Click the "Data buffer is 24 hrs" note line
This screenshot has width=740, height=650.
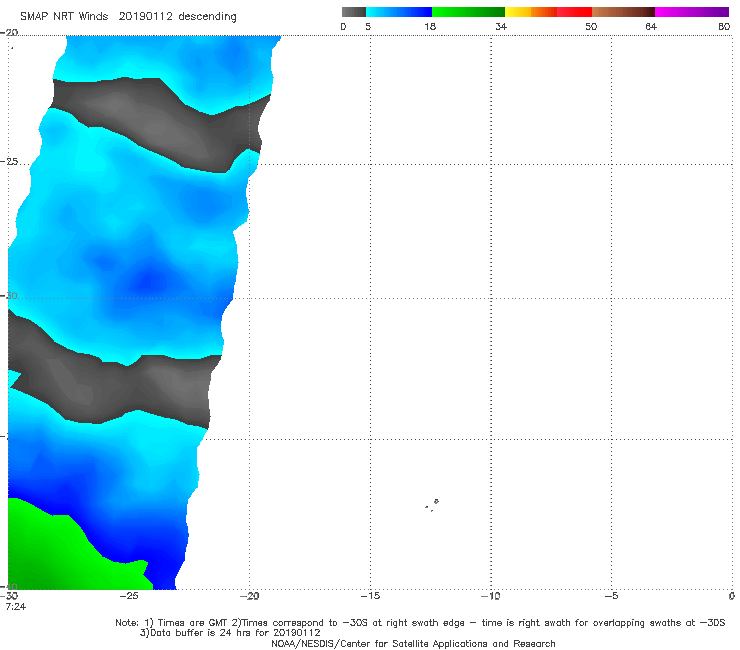tap(230, 633)
